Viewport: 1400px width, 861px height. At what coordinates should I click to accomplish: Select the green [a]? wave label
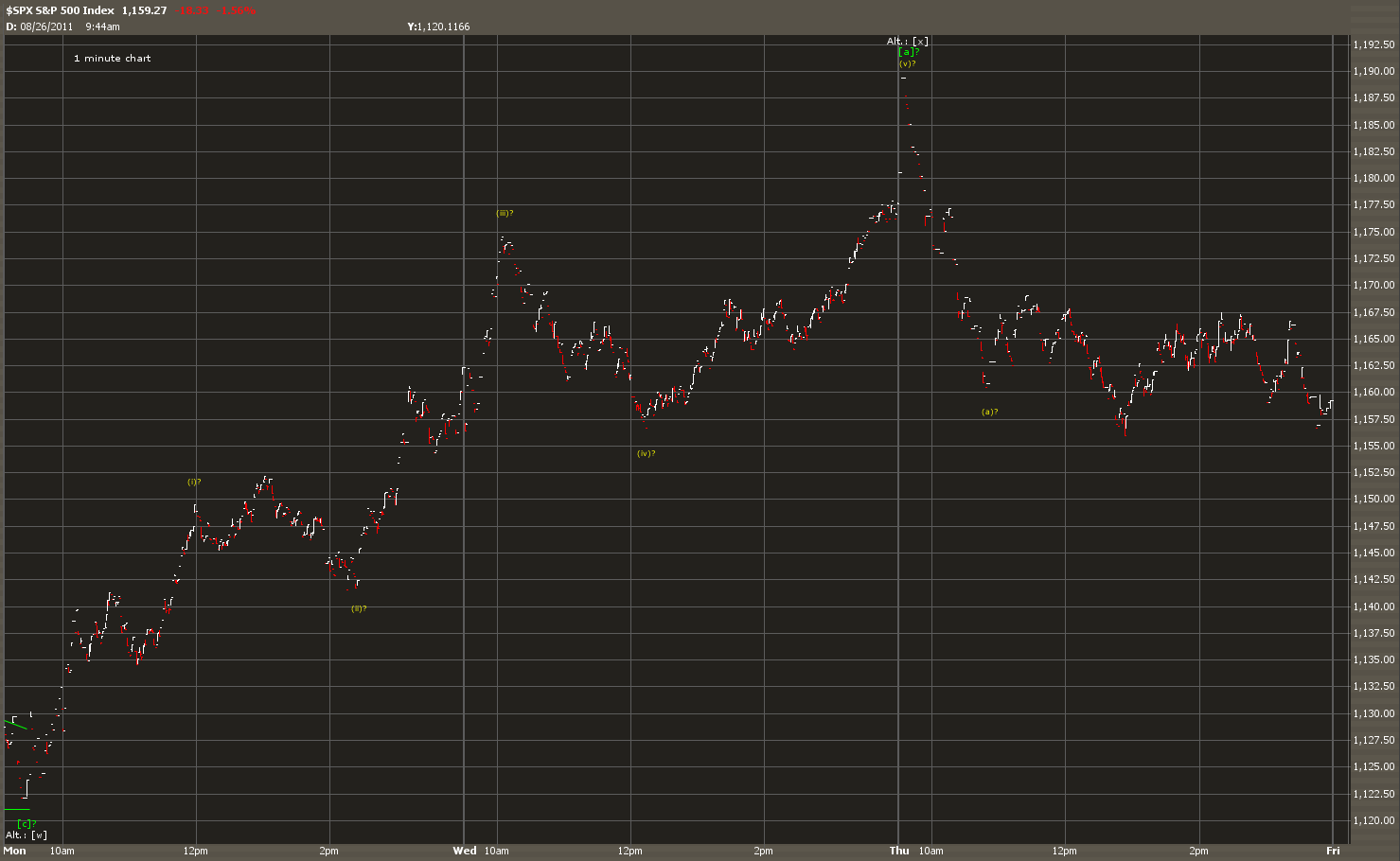(908, 52)
